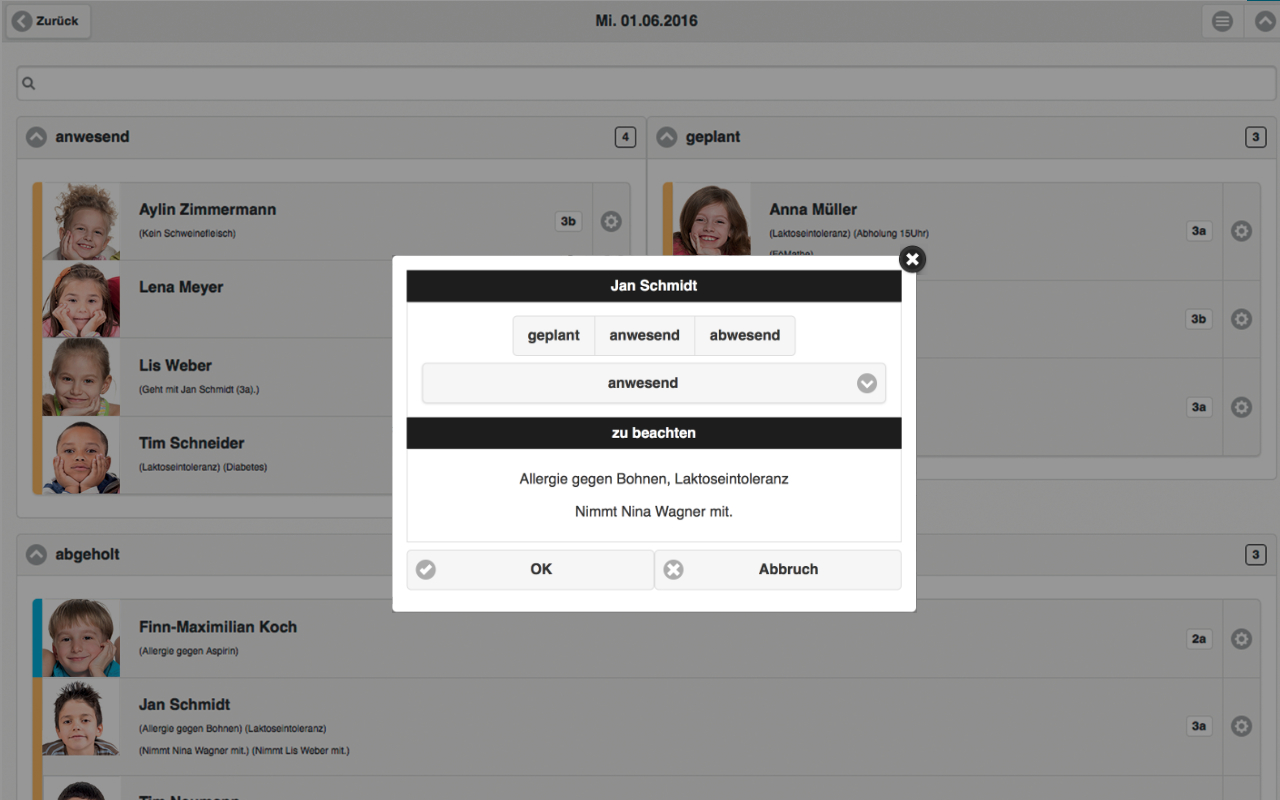Close the Jan Schmidt dialog with the X

912,259
